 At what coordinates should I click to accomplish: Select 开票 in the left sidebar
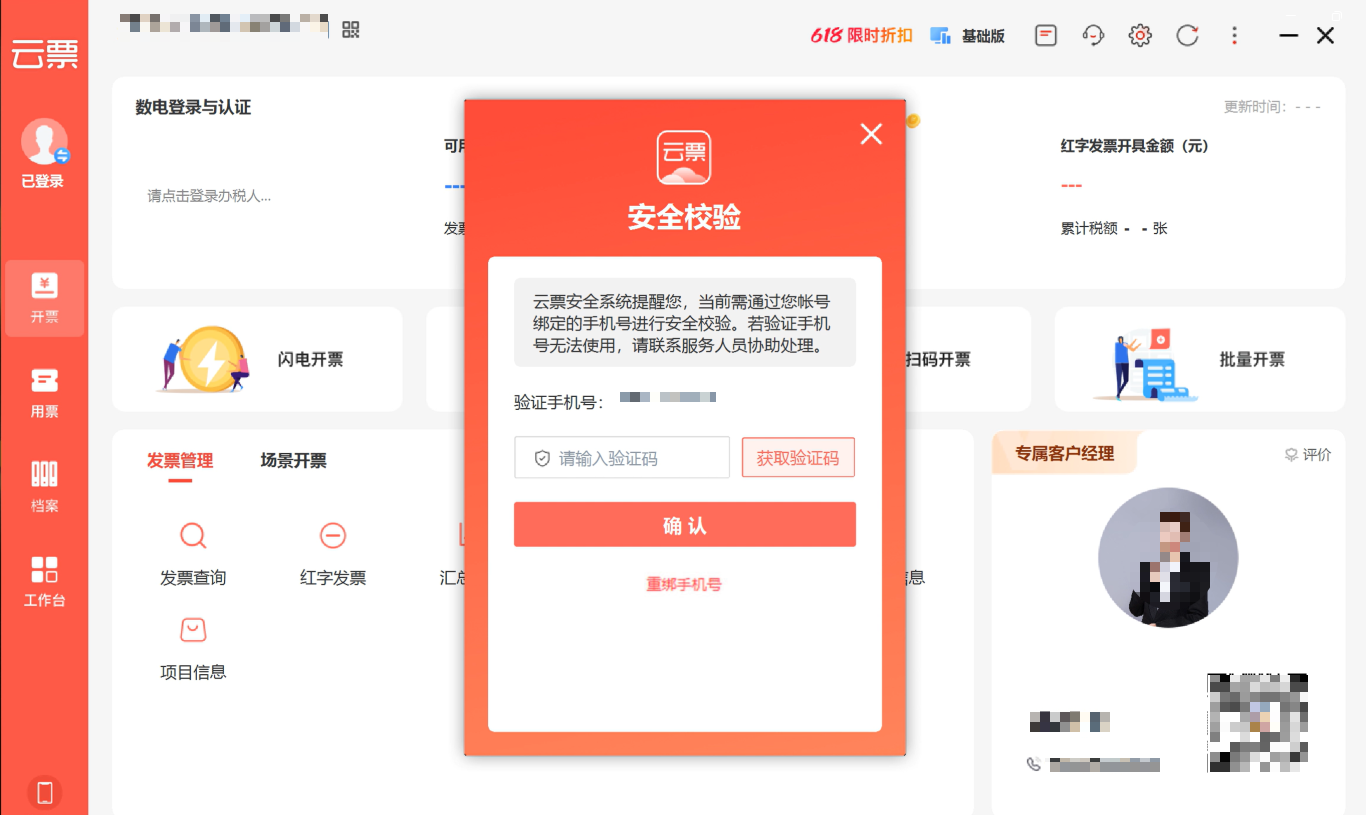(44, 298)
